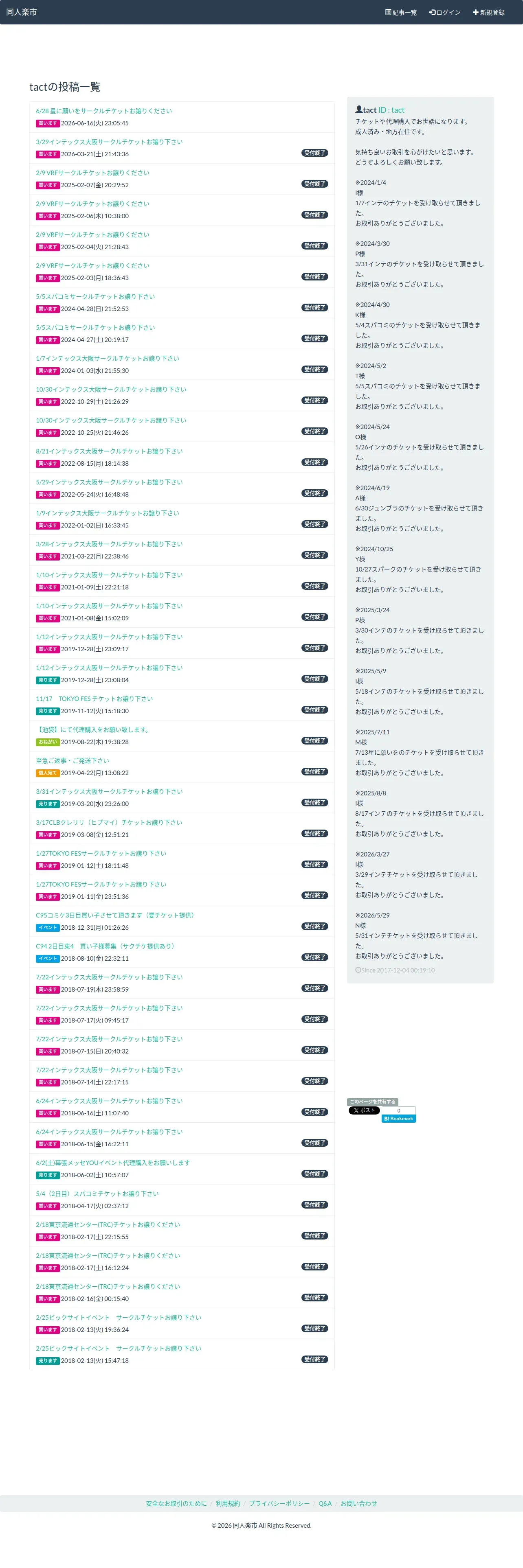Open お問い合わせ contact link

pos(358,1503)
